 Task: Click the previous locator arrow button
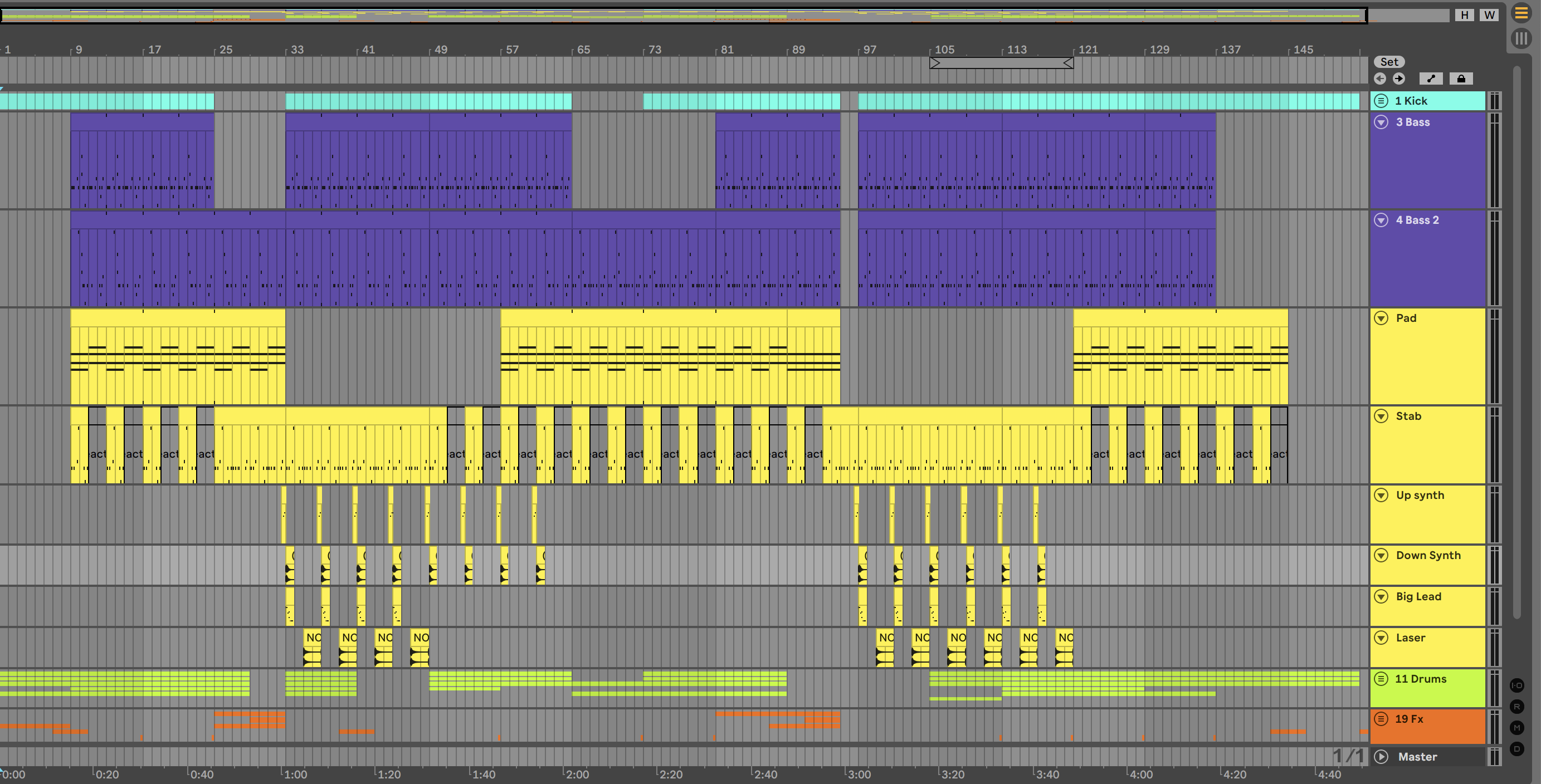1380,79
